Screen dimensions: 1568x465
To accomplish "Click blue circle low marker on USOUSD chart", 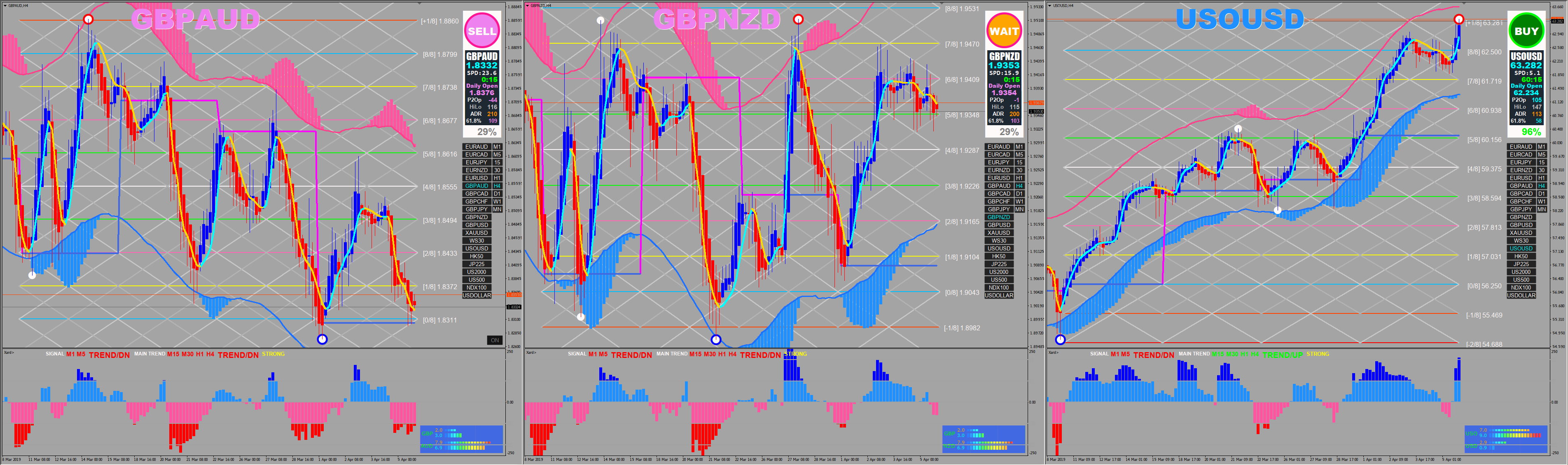I will (1060, 339).
